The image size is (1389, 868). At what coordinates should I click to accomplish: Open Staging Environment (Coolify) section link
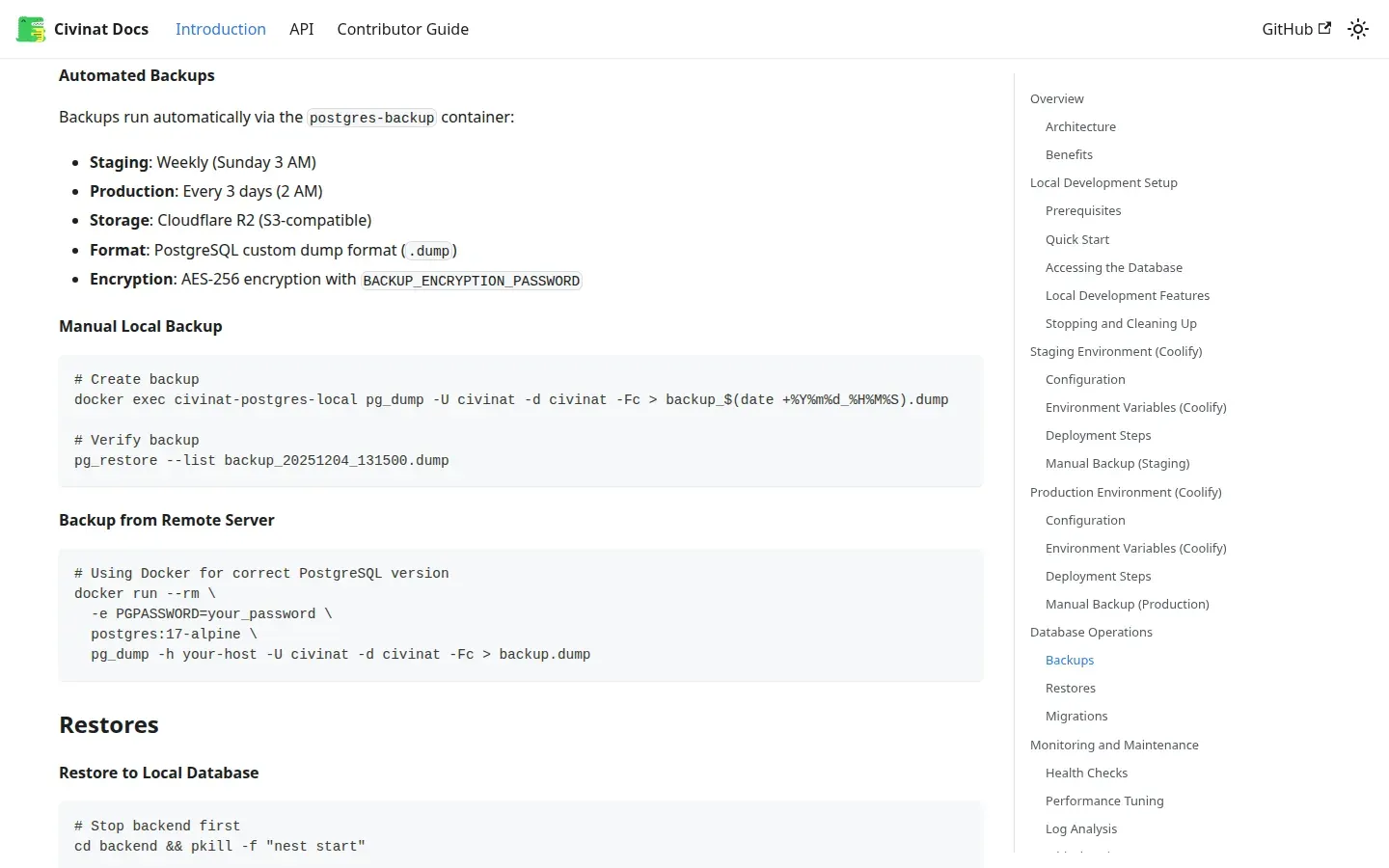[1116, 351]
